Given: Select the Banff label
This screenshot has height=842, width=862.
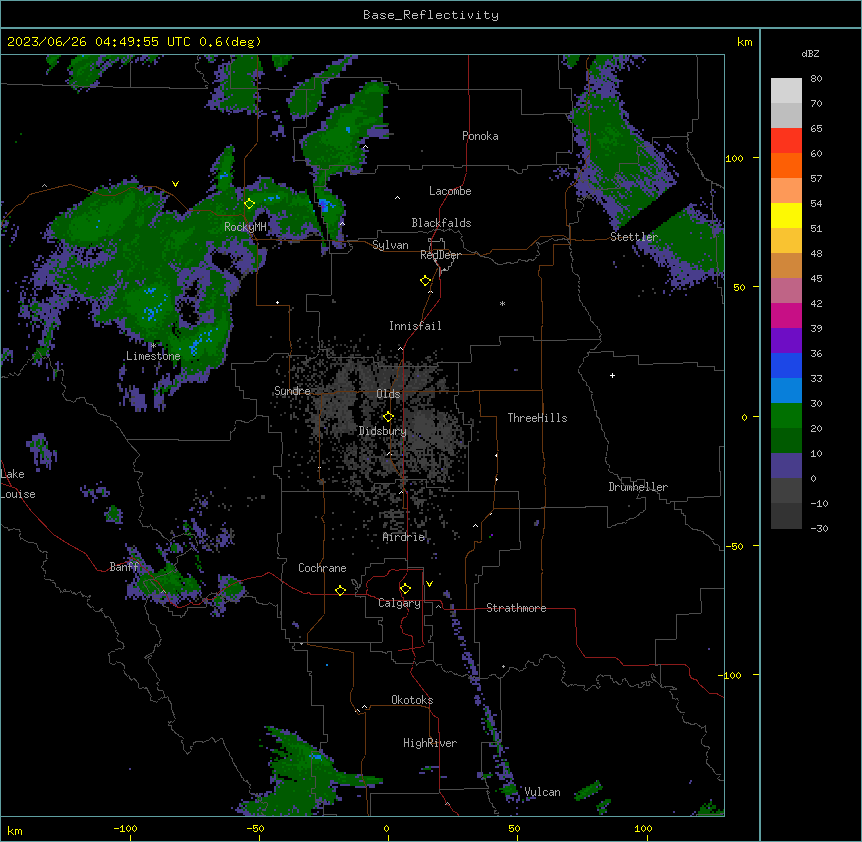Looking at the screenshot, I should pyautogui.click(x=124, y=567).
